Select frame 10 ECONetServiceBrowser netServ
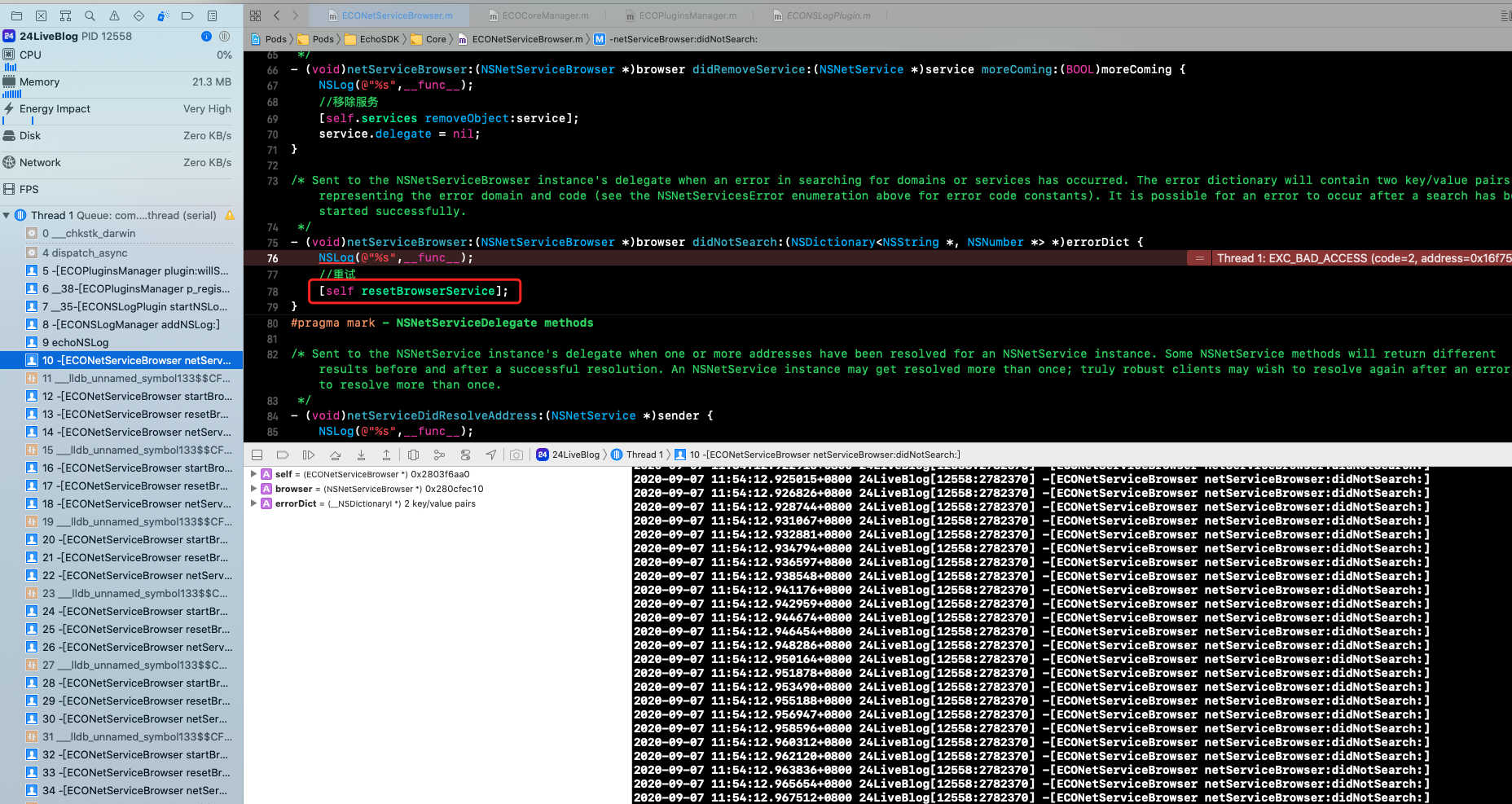The width and height of the screenshot is (1512, 804). [x=121, y=361]
